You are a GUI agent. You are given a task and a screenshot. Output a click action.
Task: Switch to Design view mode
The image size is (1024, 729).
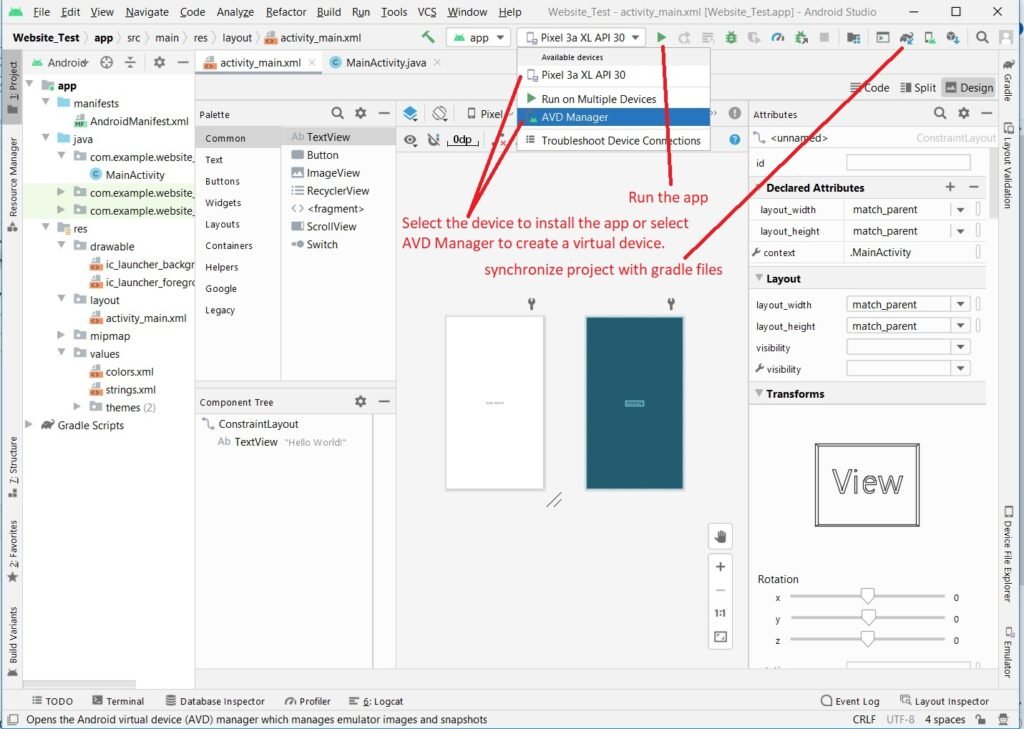pos(969,88)
